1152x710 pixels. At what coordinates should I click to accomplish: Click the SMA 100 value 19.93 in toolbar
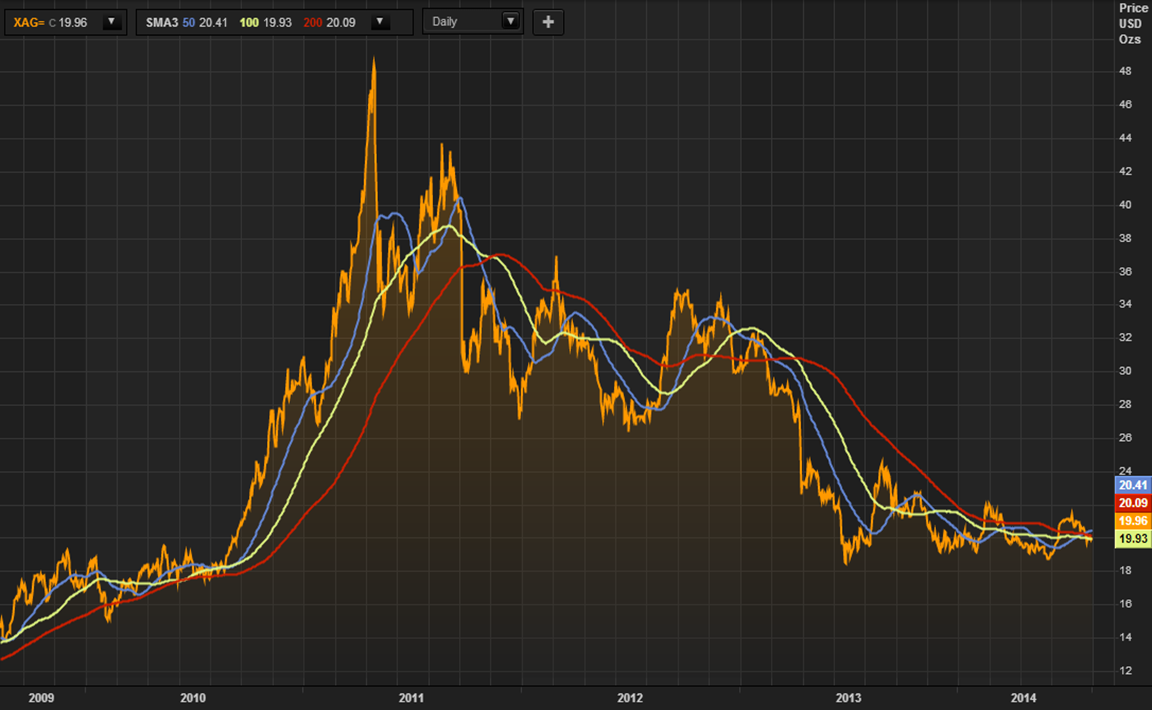[278, 23]
